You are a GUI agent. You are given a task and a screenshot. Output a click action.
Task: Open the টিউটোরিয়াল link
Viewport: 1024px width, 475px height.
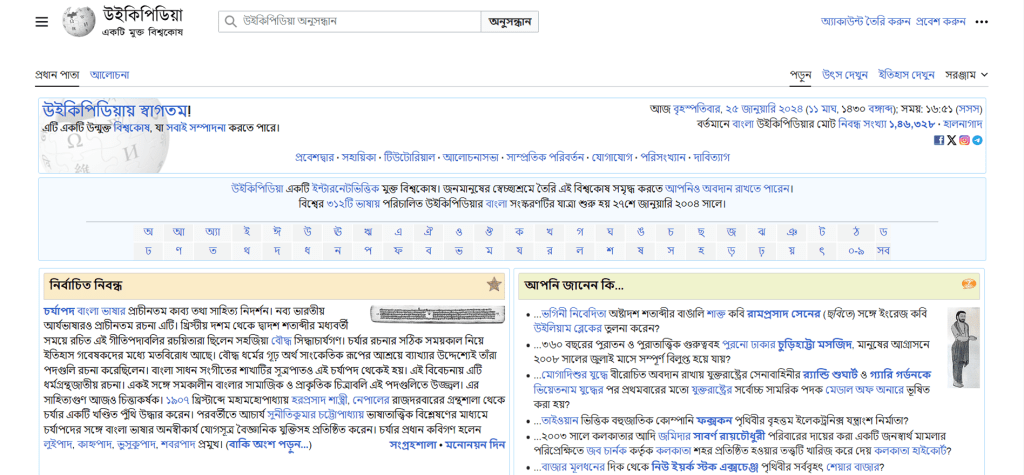(x=409, y=157)
